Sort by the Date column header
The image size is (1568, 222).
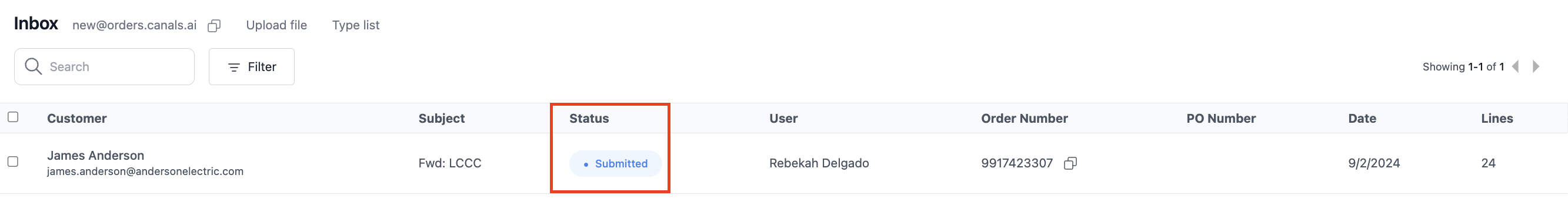pos(1362,119)
